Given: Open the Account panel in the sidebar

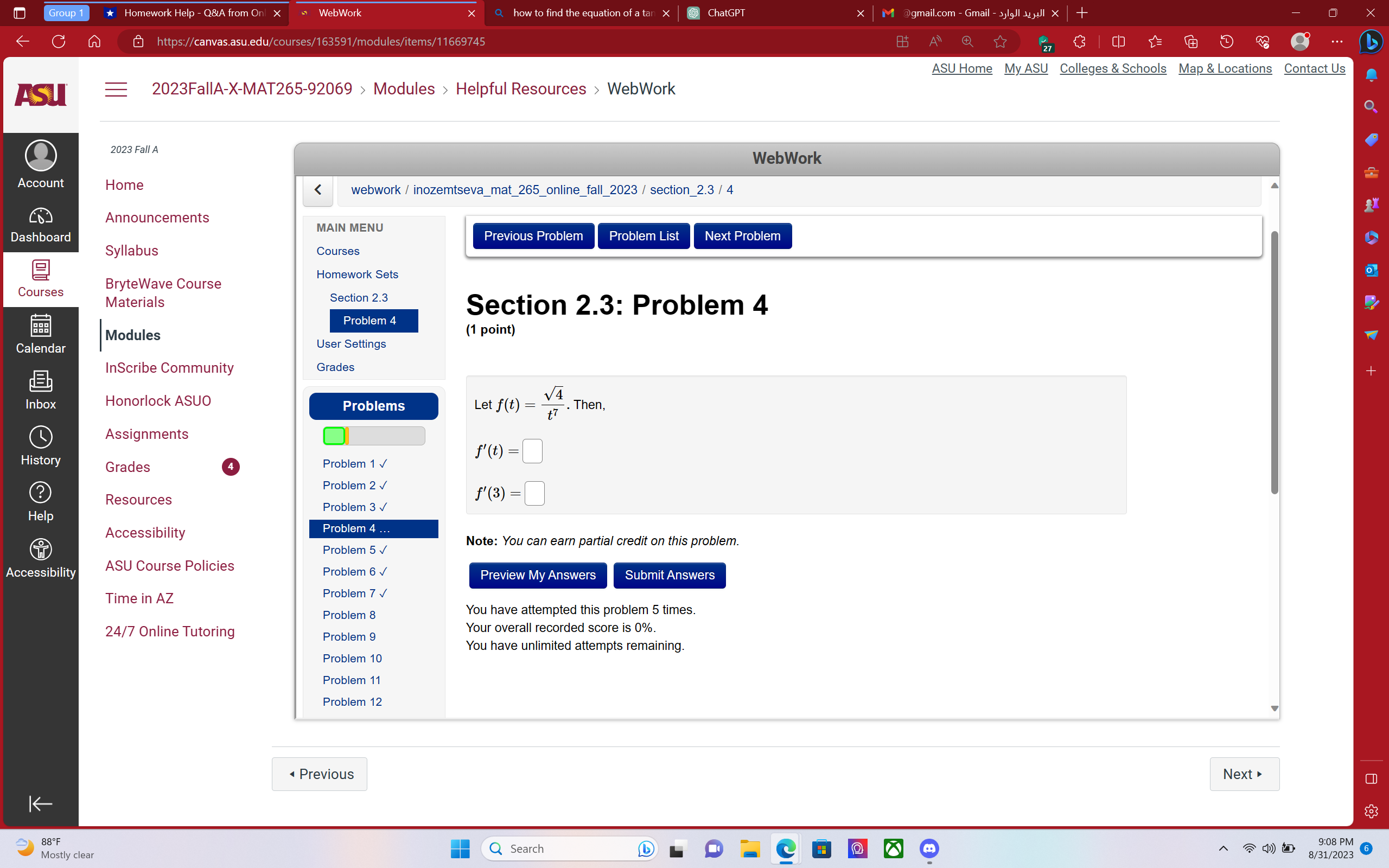Looking at the screenshot, I should [40, 165].
